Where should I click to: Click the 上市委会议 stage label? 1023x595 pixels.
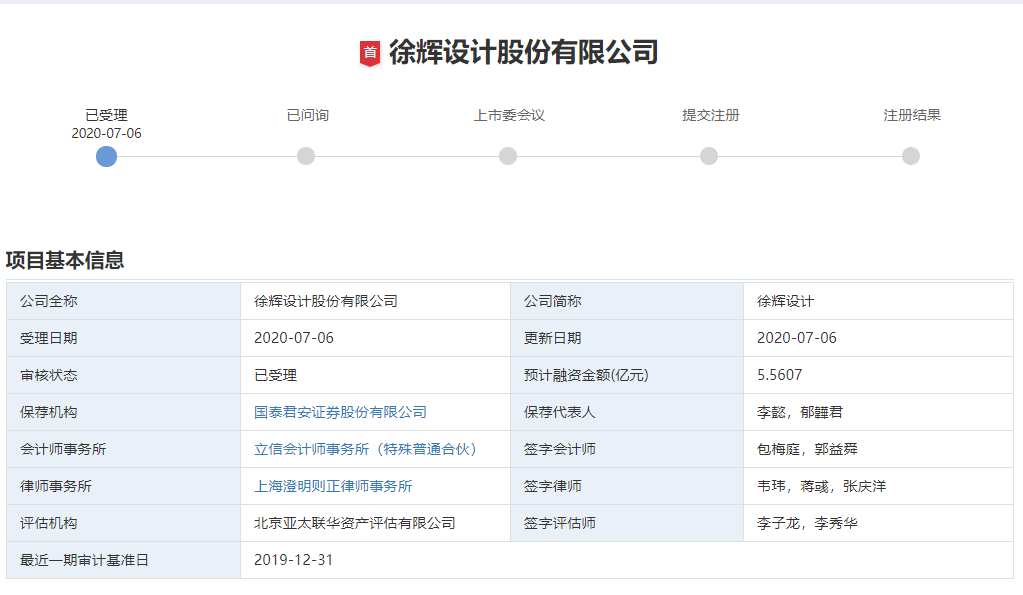click(509, 115)
